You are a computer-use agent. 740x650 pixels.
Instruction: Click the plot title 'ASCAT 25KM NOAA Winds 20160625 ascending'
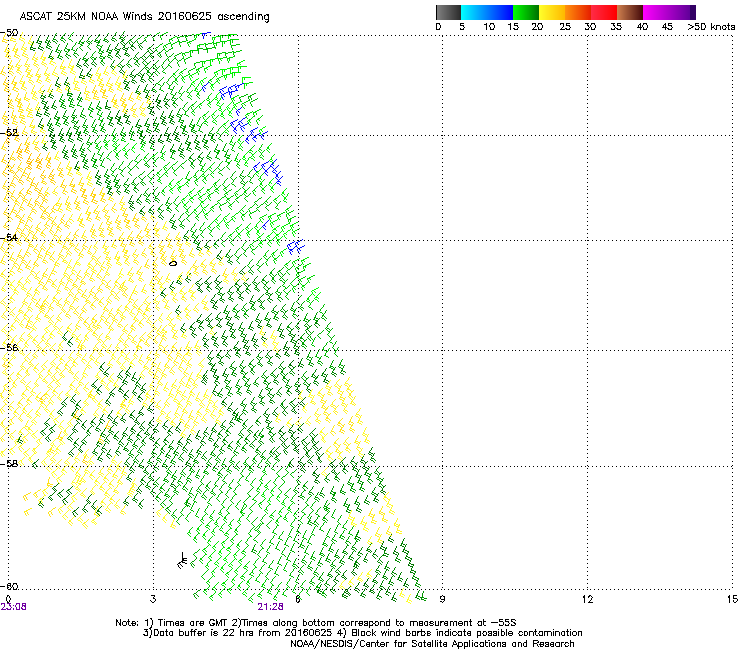pyautogui.click(x=144, y=17)
